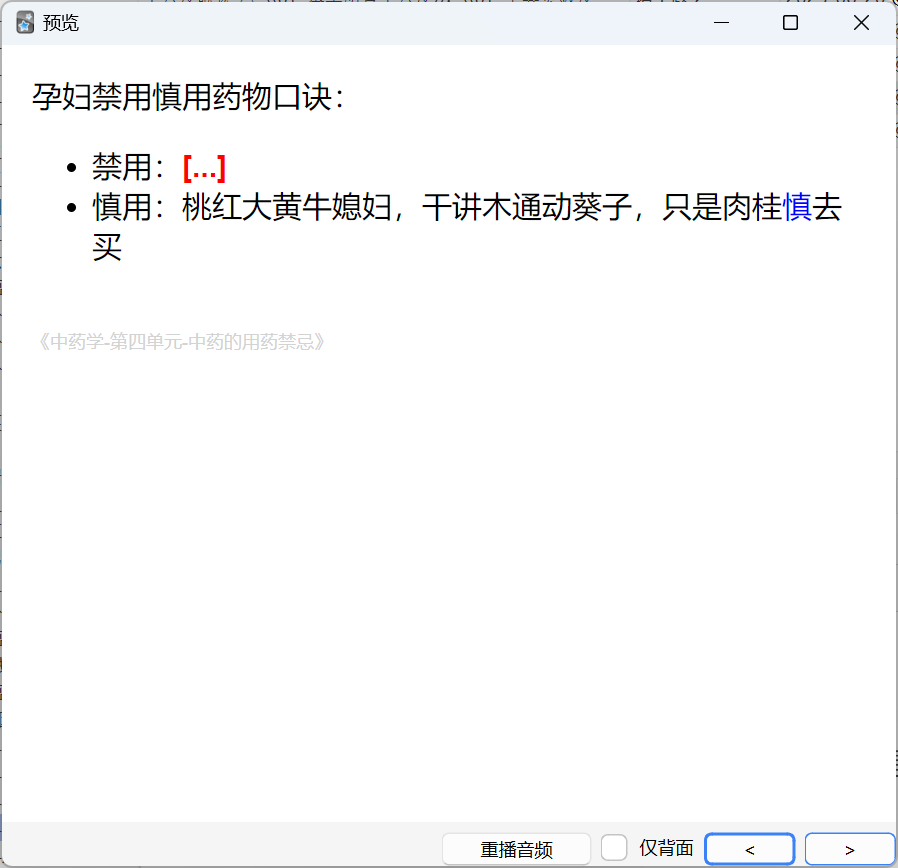Go to previous card with < button
Viewport: 898px width, 868px height.
point(749,849)
